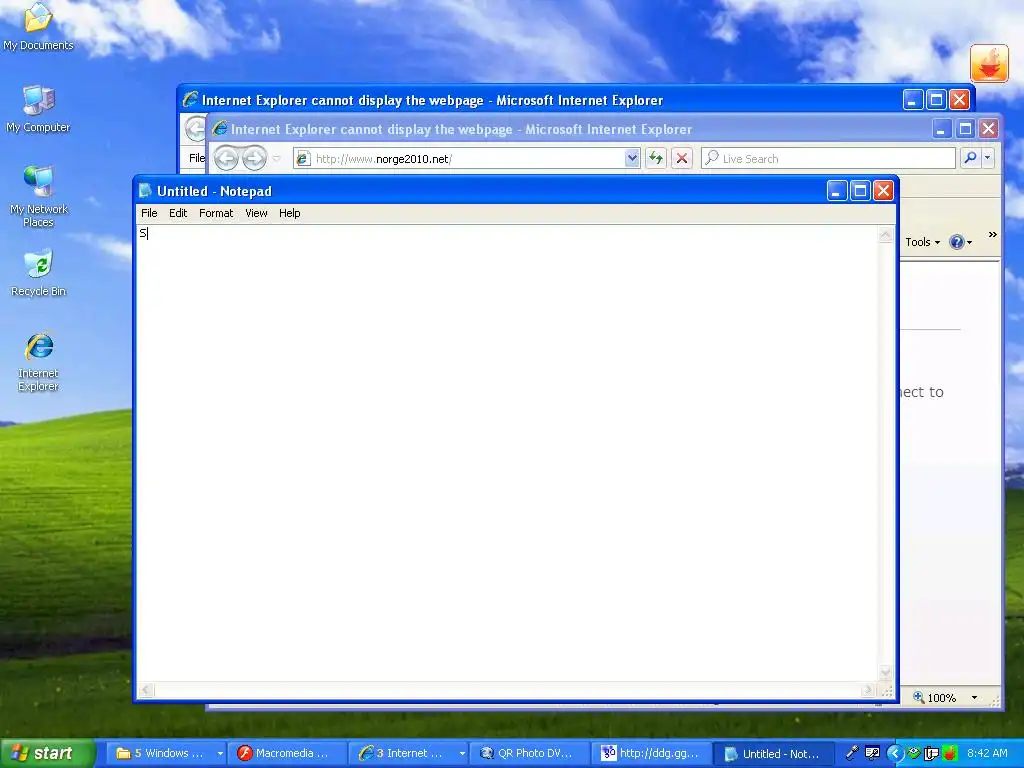Expand the address bar URL history dropdown
Image resolution: width=1024 pixels, height=768 pixels.
pyautogui.click(x=632, y=158)
